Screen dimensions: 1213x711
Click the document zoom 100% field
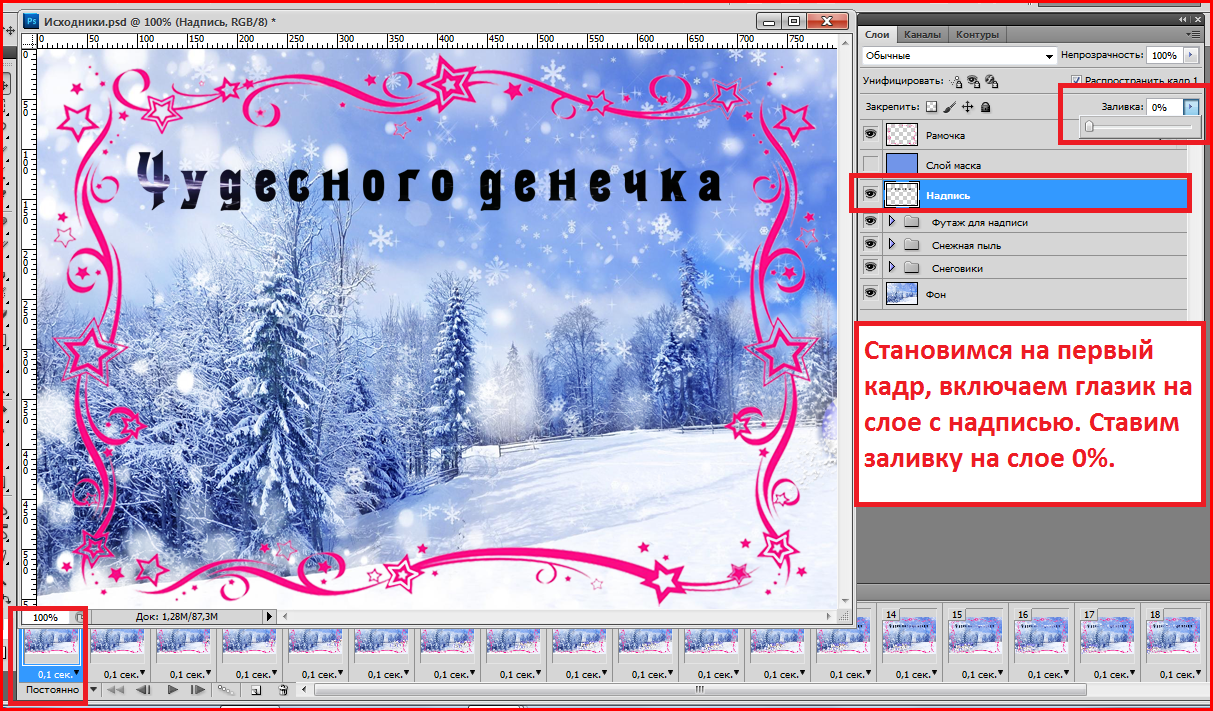click(x=45, y=618)
